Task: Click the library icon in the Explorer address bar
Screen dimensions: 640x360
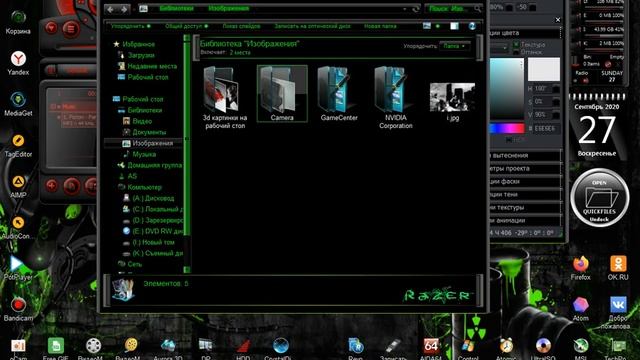Action: (x=143, y=8)
